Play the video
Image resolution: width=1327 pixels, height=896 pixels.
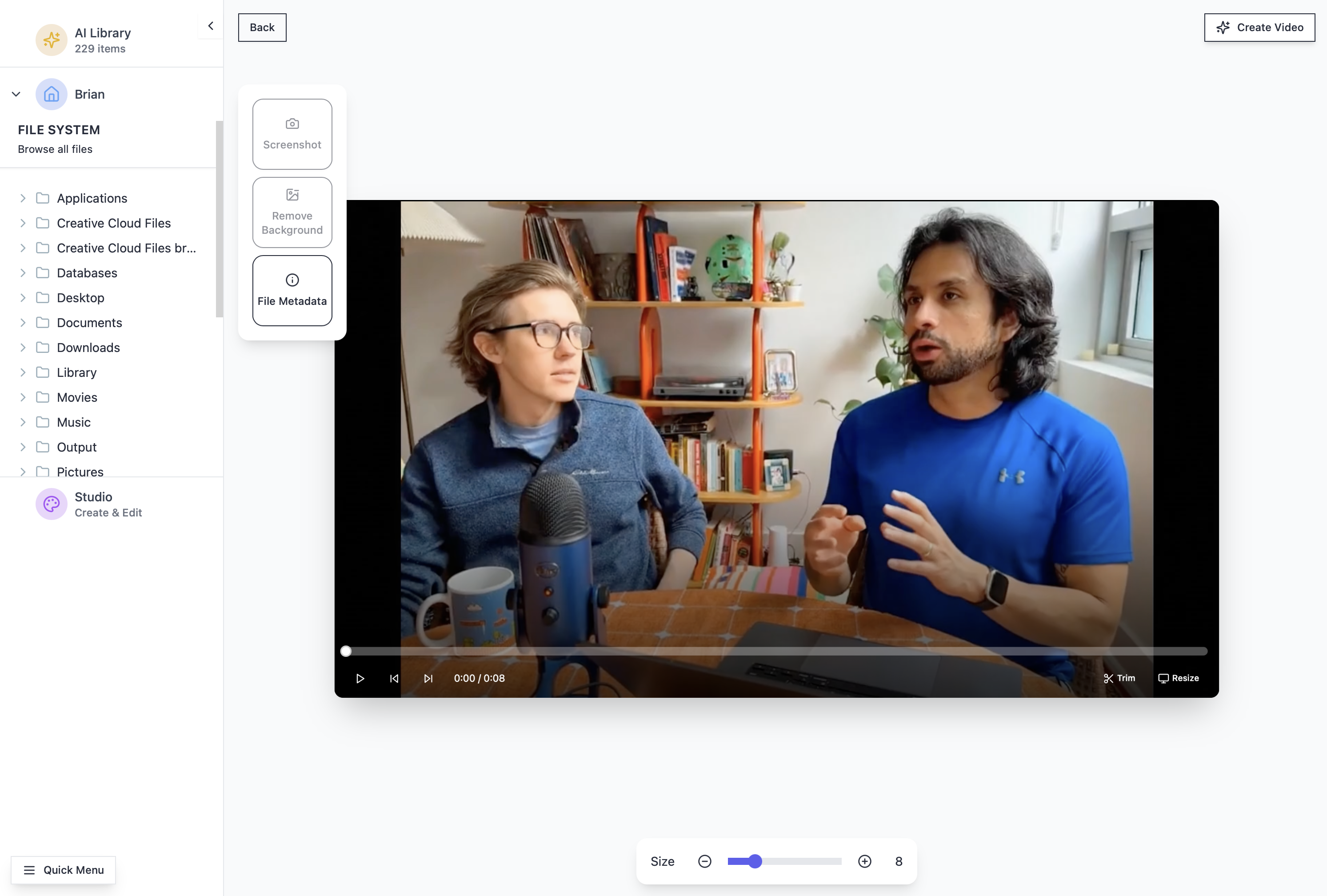point(360,678)
